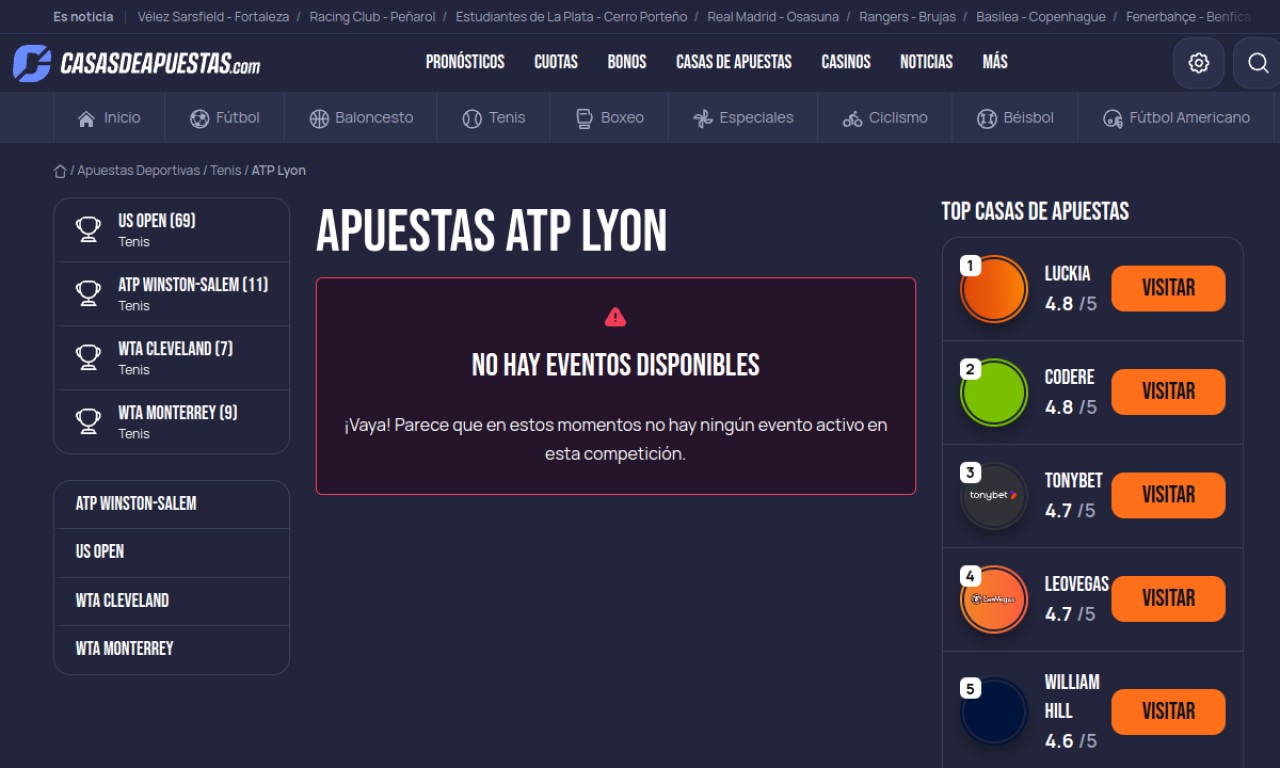Click the Codere green logo

pyautogui.click(x=994, y=392)
